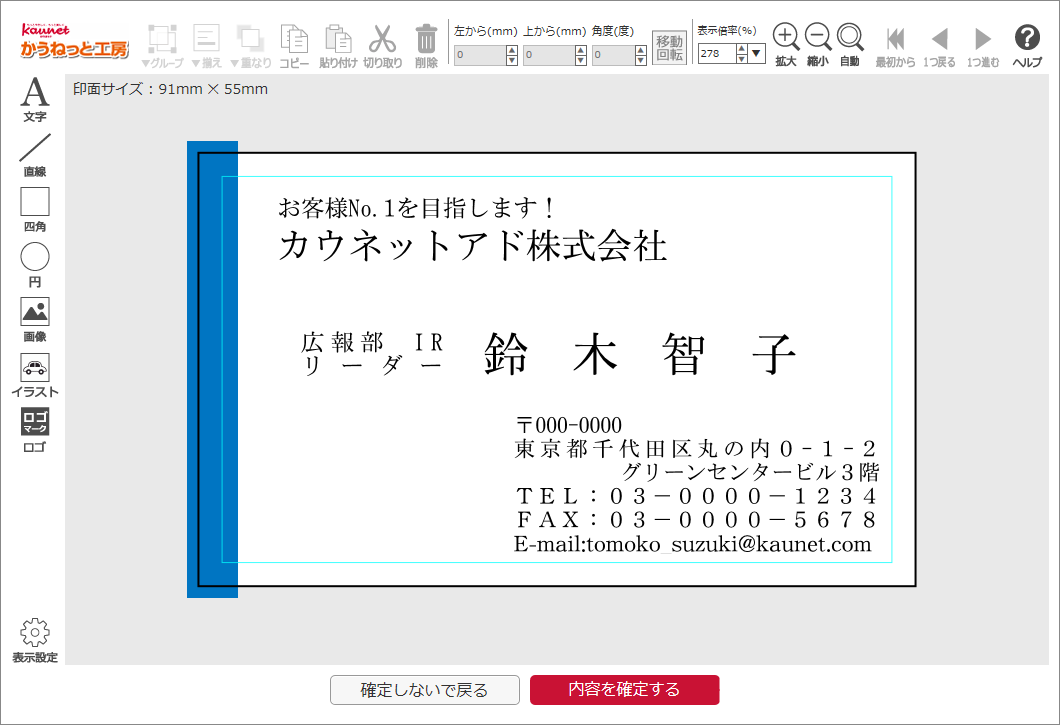This screenshot has width=1060, height=725.
Task: Open the 画像 image tool
Action: (34, 320)
